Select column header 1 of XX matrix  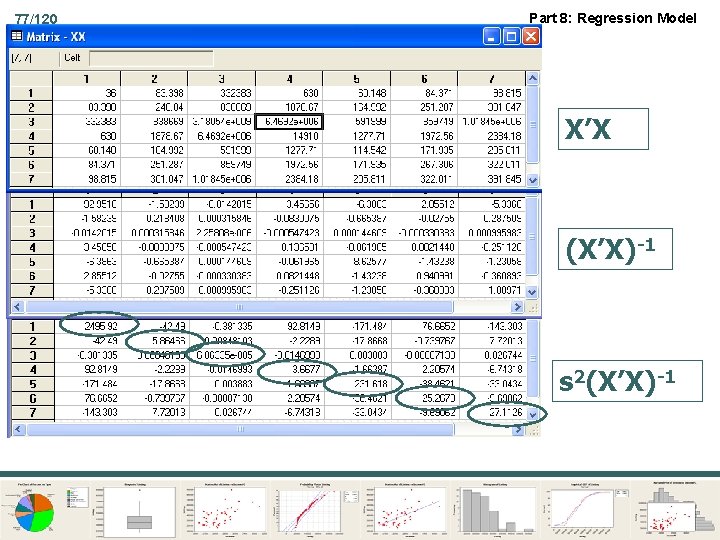point(86,79)
